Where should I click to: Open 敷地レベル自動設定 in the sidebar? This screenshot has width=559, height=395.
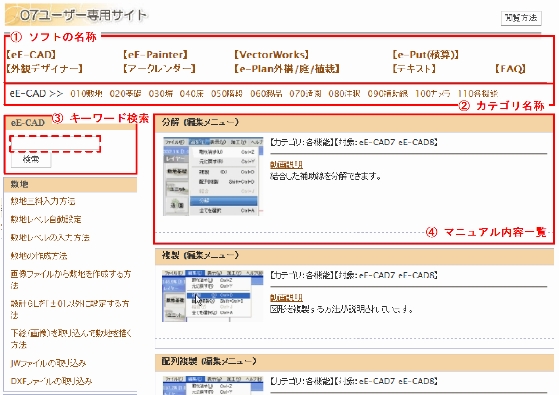pyautogui.click(x=46, y=219)
